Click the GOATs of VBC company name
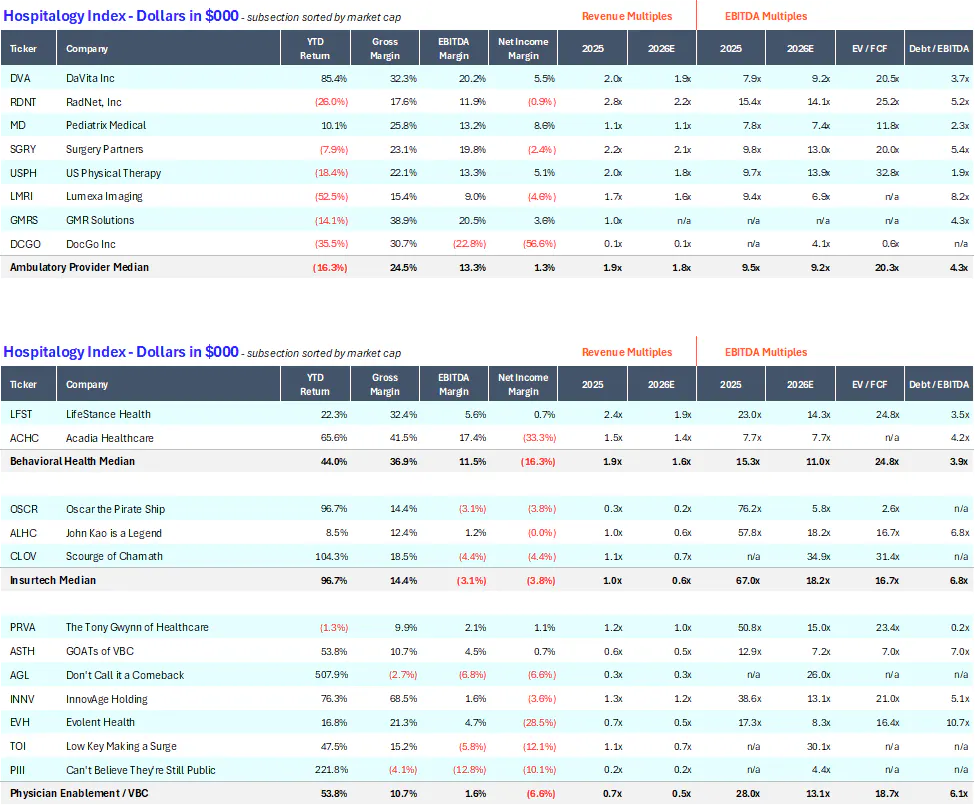The image size is (975, 806). (x=99, y=651)
